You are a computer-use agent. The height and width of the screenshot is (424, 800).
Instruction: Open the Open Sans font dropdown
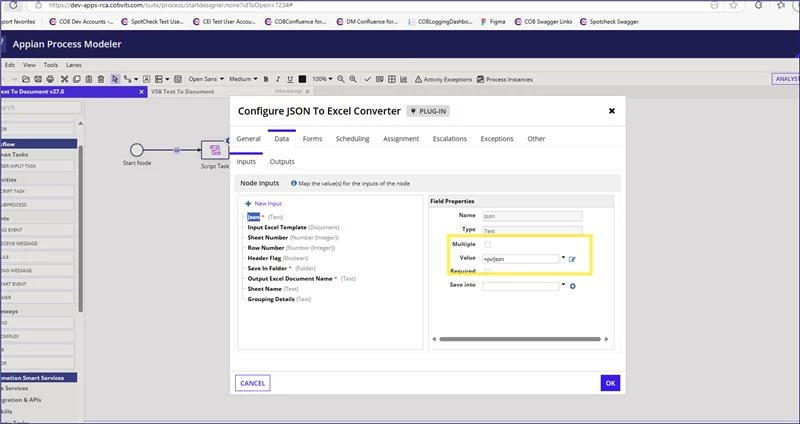[206, 79]
